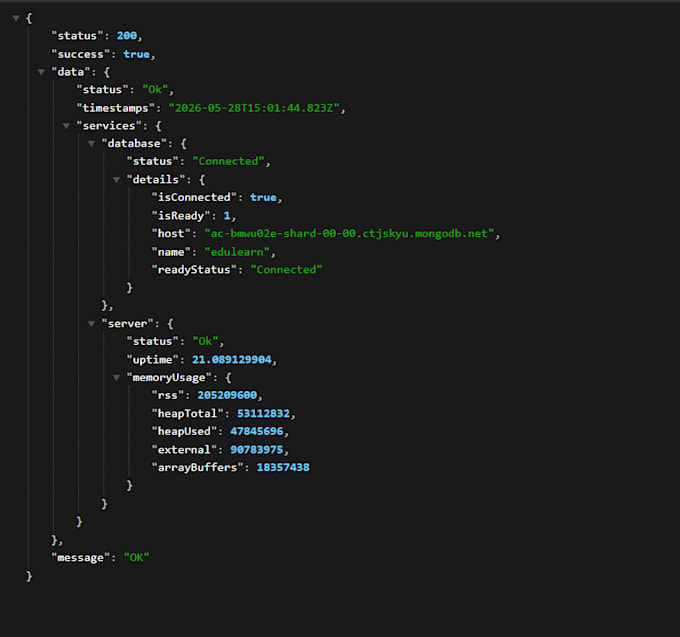This screenshot has height=637, width=680.
Task: Collapse the database "details" object
Action: 116,180
